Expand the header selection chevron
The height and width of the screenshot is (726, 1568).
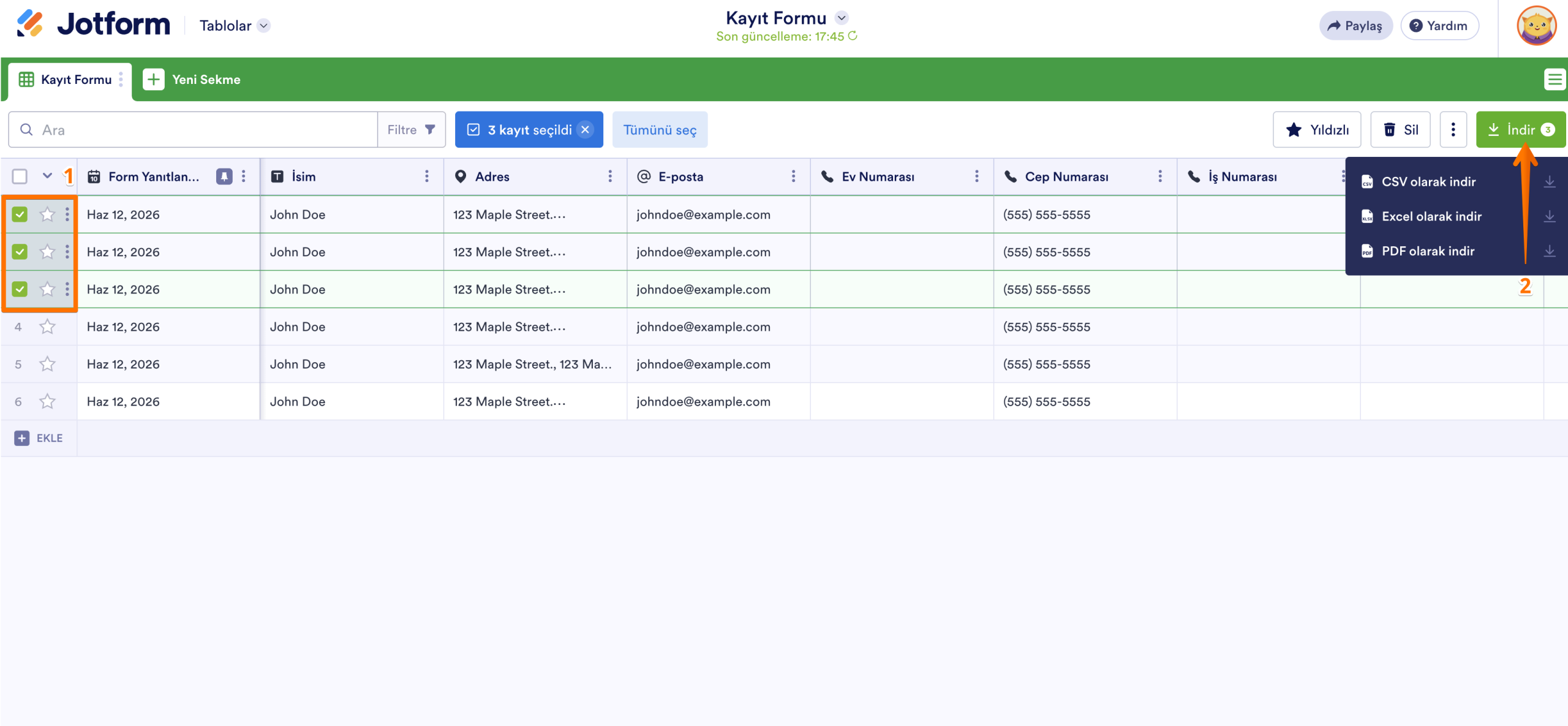click(47, 176)
